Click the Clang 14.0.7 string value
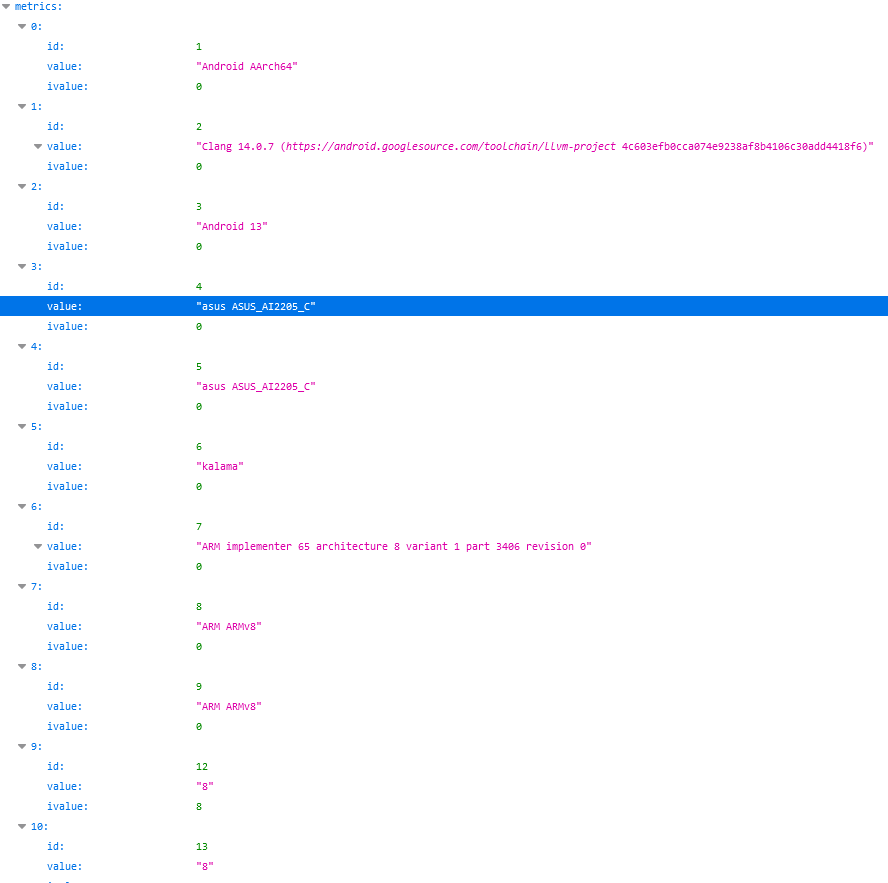888x883 pixels. [x=534, y=146]
